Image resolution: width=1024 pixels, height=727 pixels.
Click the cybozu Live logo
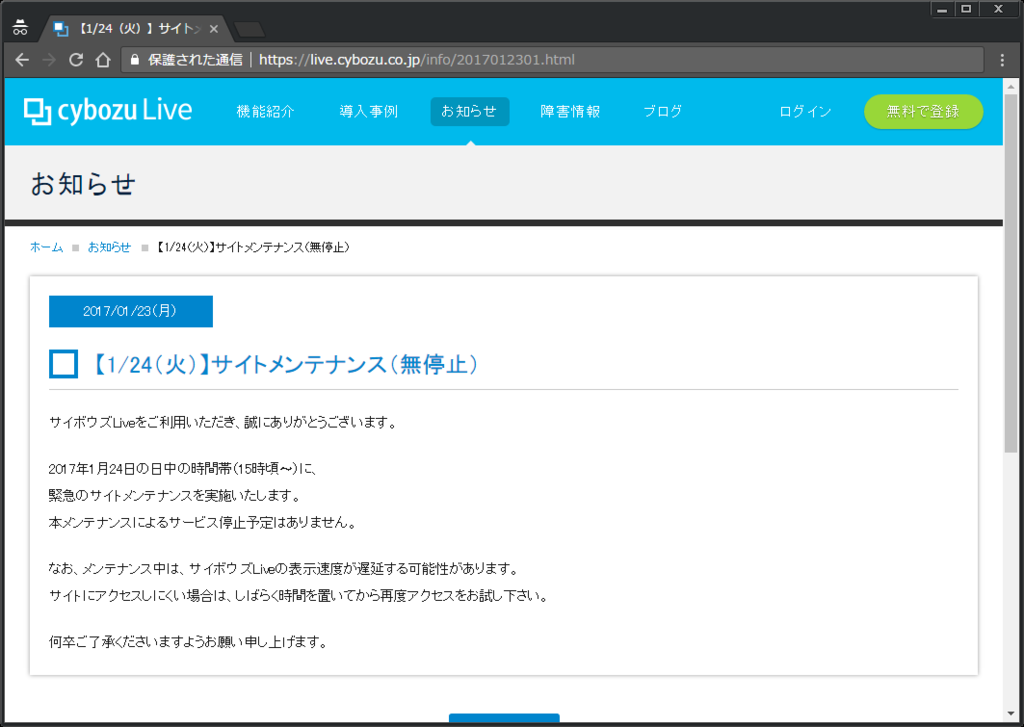pyautogui.click(x=108, y=110)
